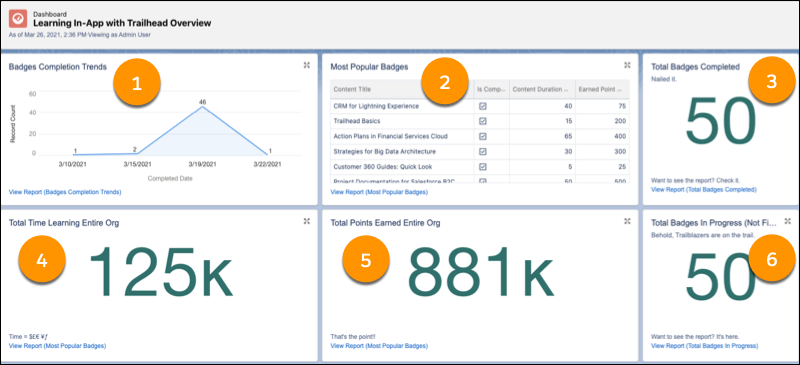Click the Total Badges Completed widget title

[695, 66]
